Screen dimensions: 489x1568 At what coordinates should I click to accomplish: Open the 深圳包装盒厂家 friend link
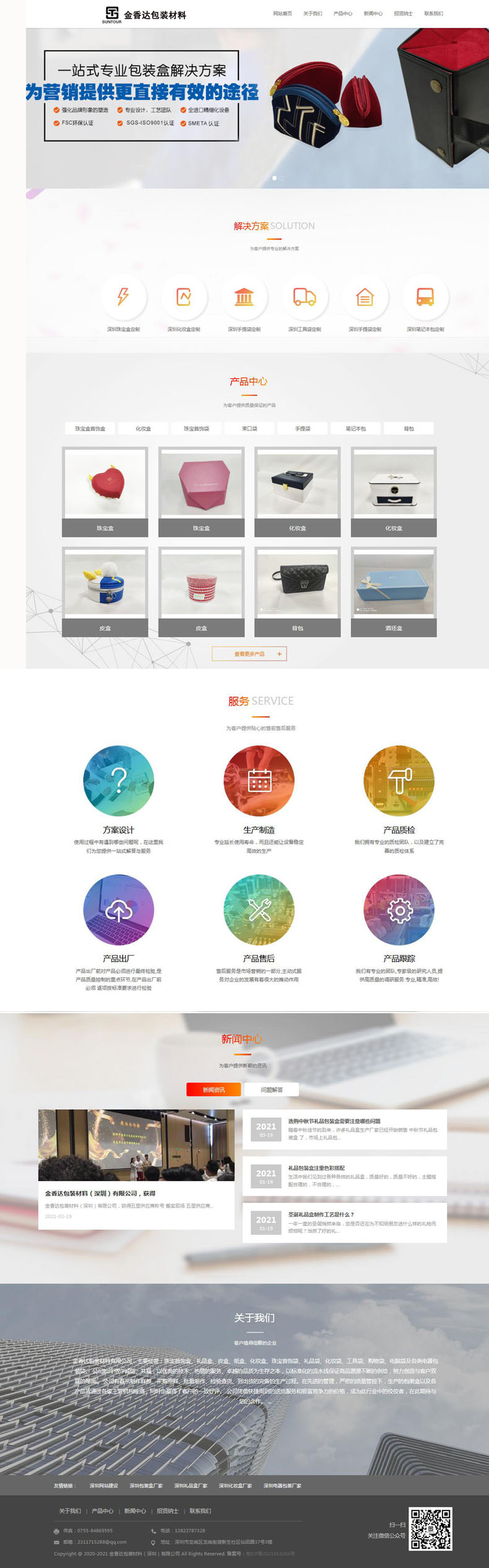coord(146,1485)
